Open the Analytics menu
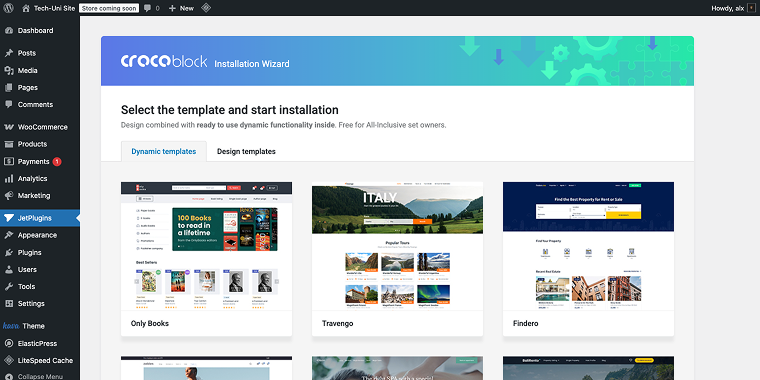The height and width of the screenshot is (380, 760). 40,178
